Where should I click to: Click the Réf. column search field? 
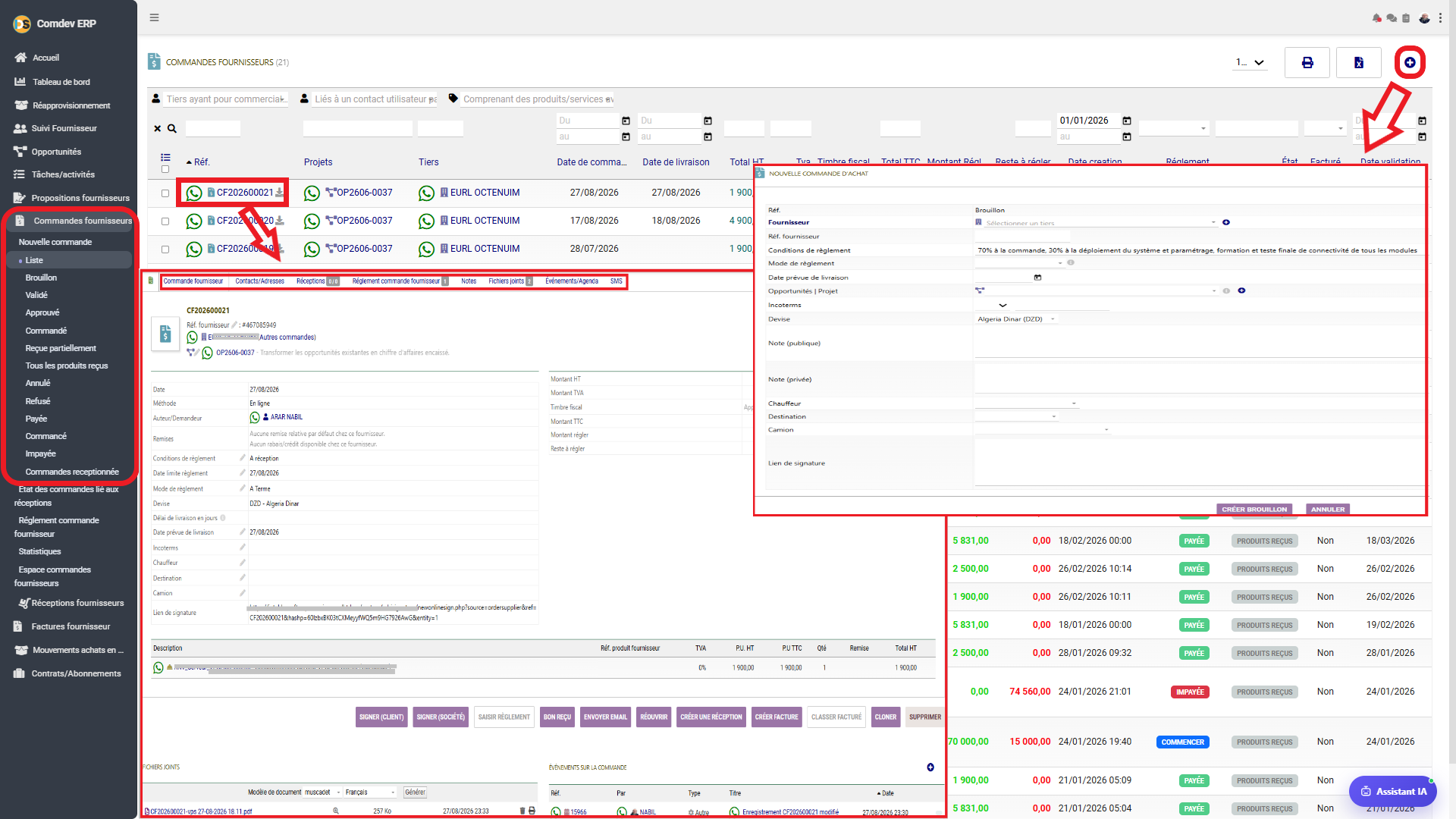click(213, 128)
